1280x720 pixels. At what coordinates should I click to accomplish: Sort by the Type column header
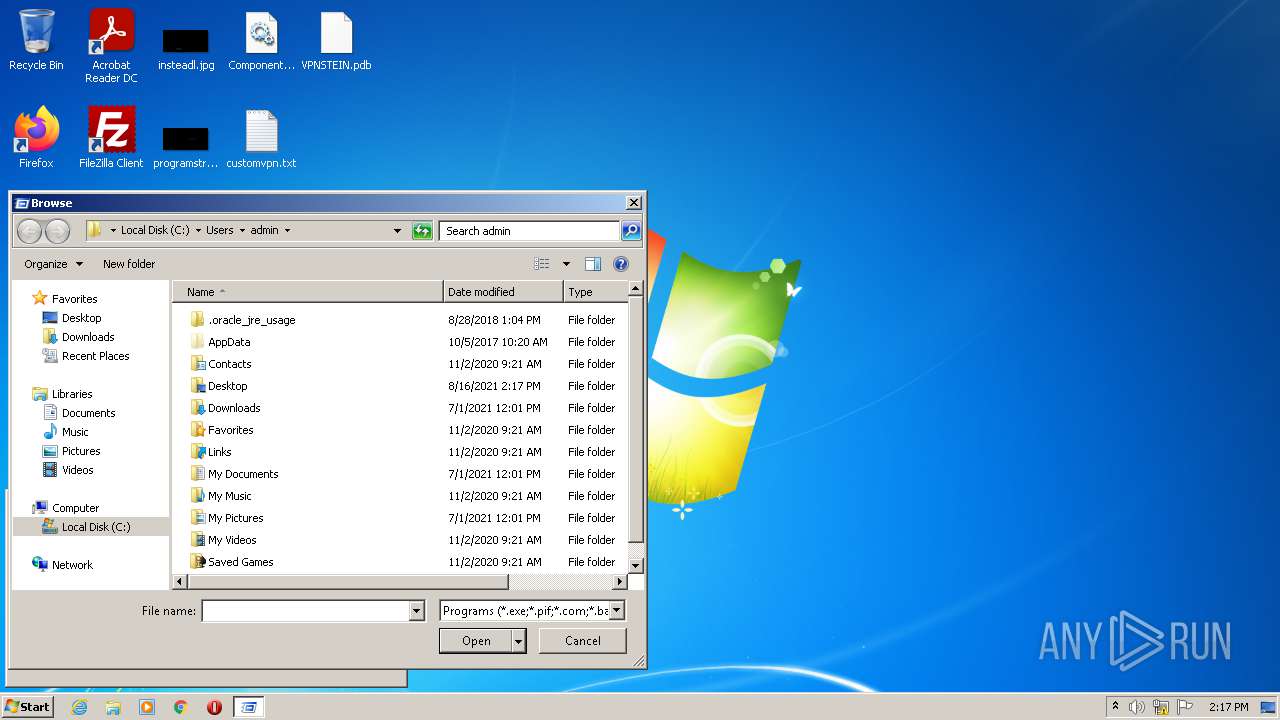point(595,292)
